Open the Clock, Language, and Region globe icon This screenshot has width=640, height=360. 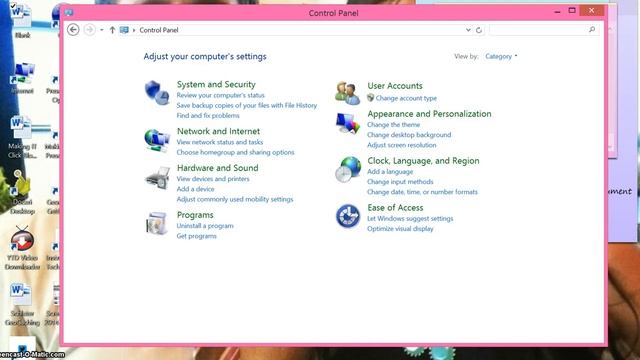348,169
